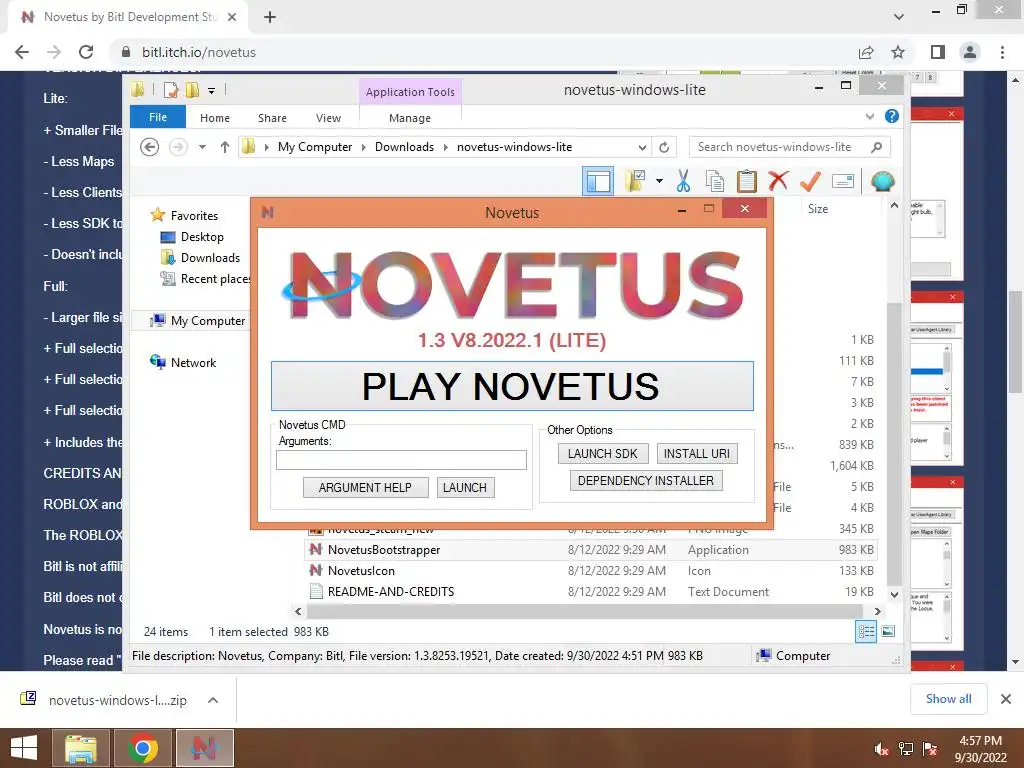The image size is (1024, 768).
Task: Click LAUNCH in the Novetus CMD group
Action: point(465,487)
